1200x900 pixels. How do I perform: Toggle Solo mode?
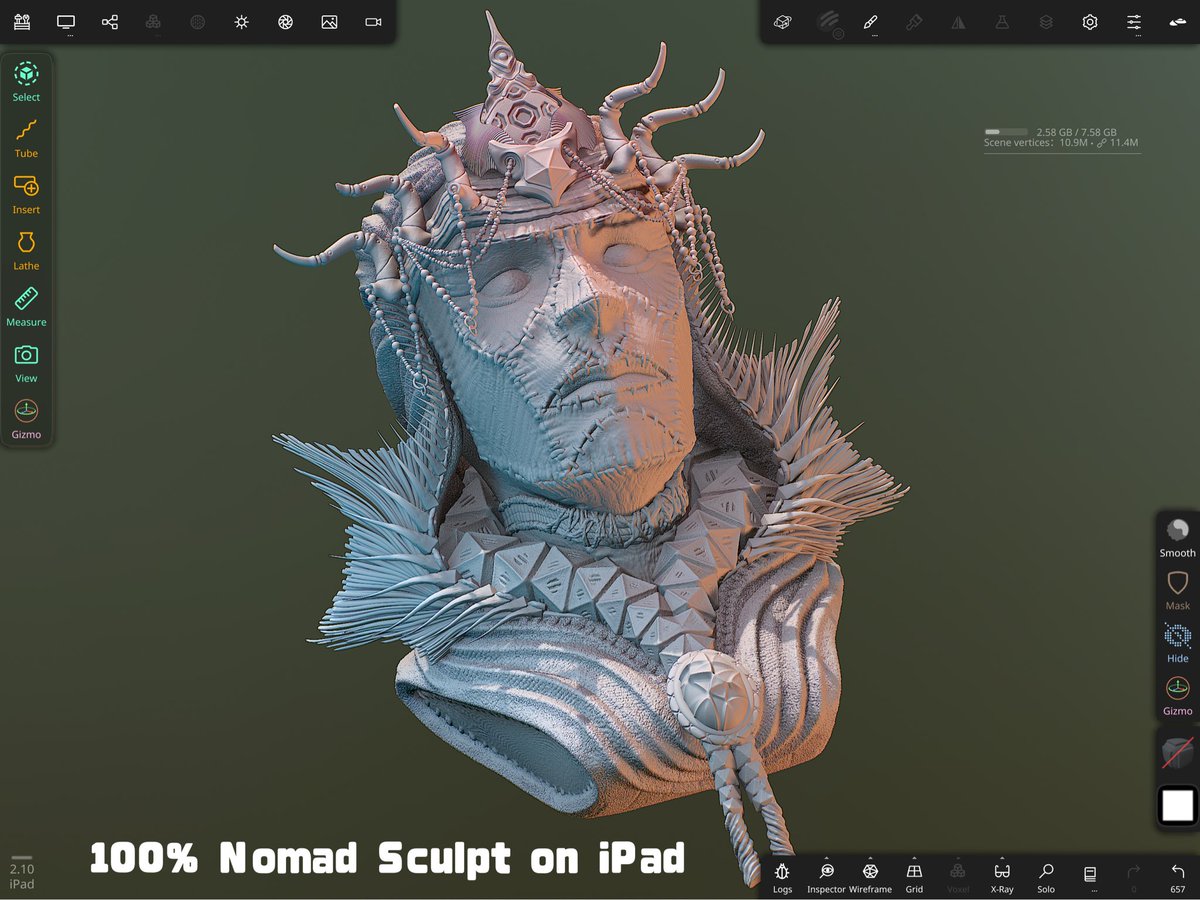click(1046, 876)
